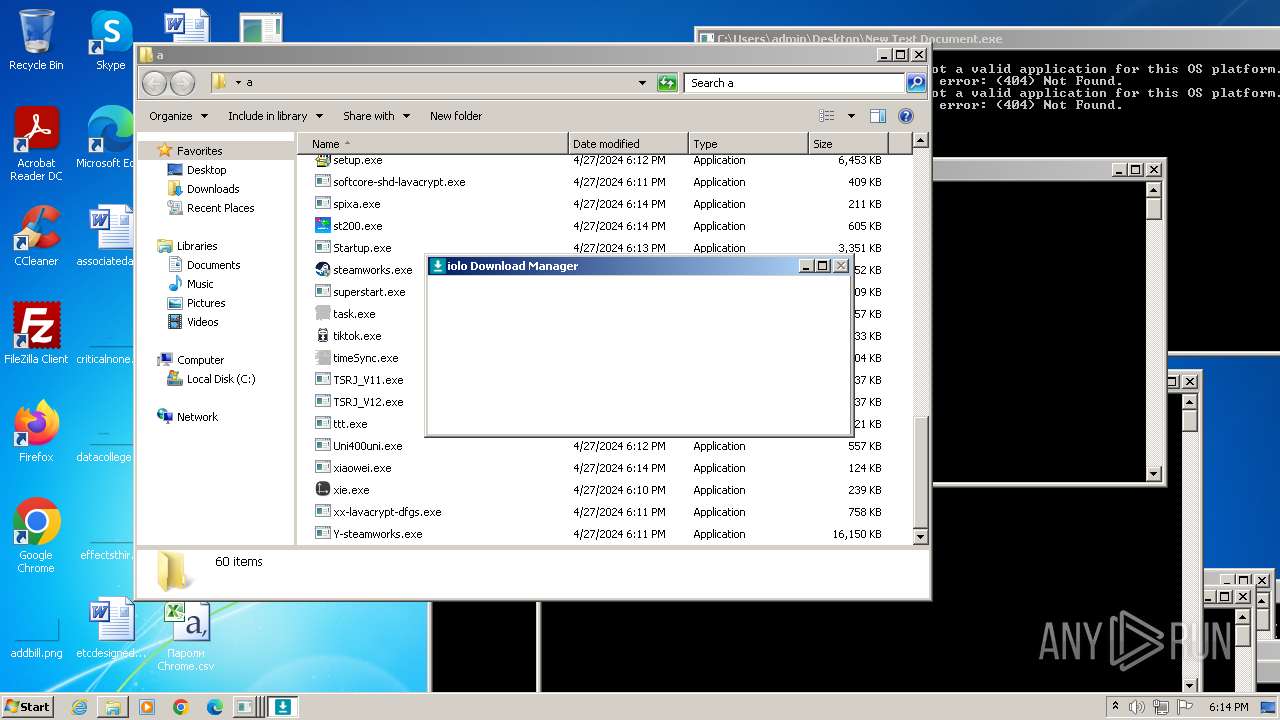Open Acrobat Reader DC desktop shortcut
Viewport: 1280px width, 720px height.
pyautogui.click(x=36, y=144)
